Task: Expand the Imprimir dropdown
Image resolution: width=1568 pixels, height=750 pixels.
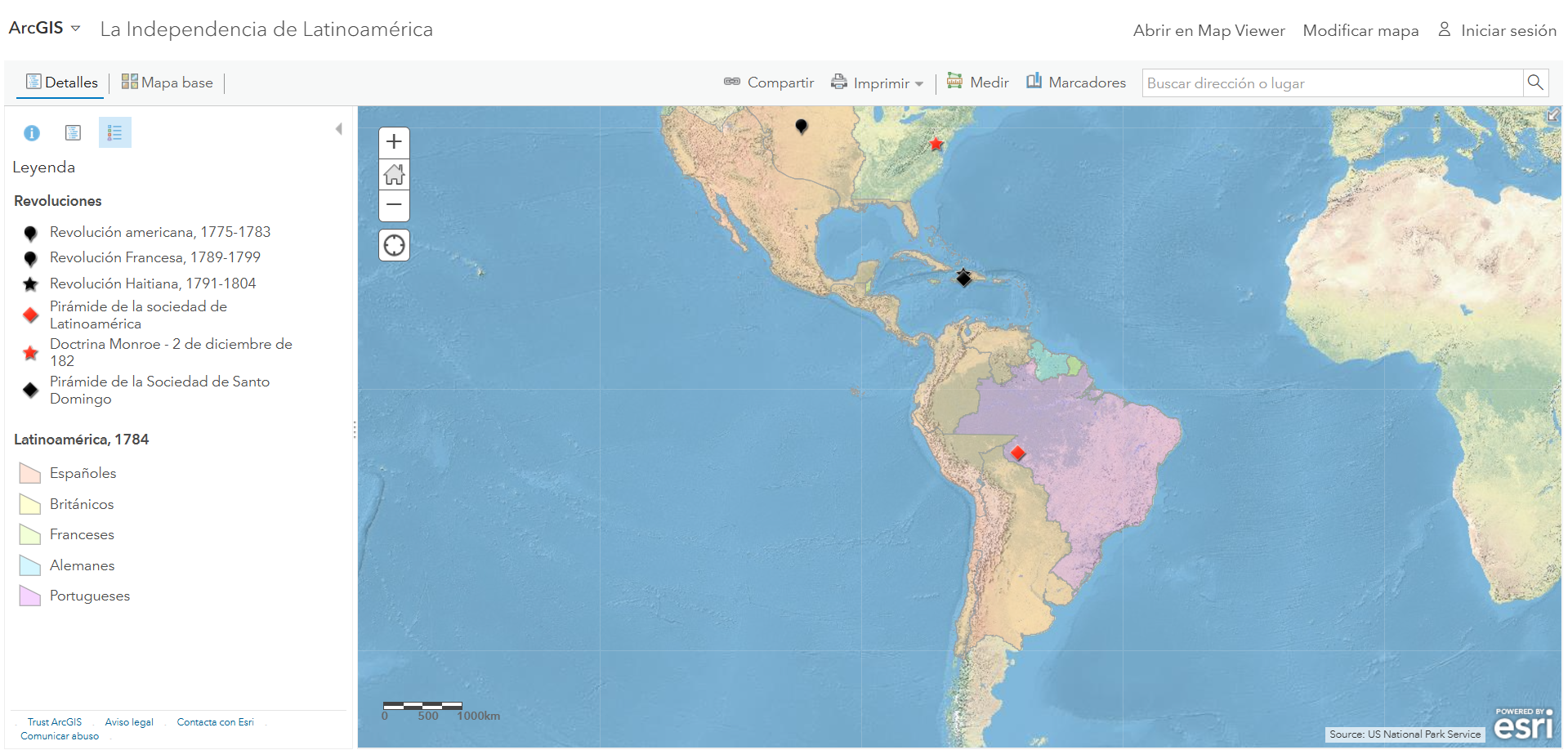Action: pyautogui.click(x=878, y=83)
